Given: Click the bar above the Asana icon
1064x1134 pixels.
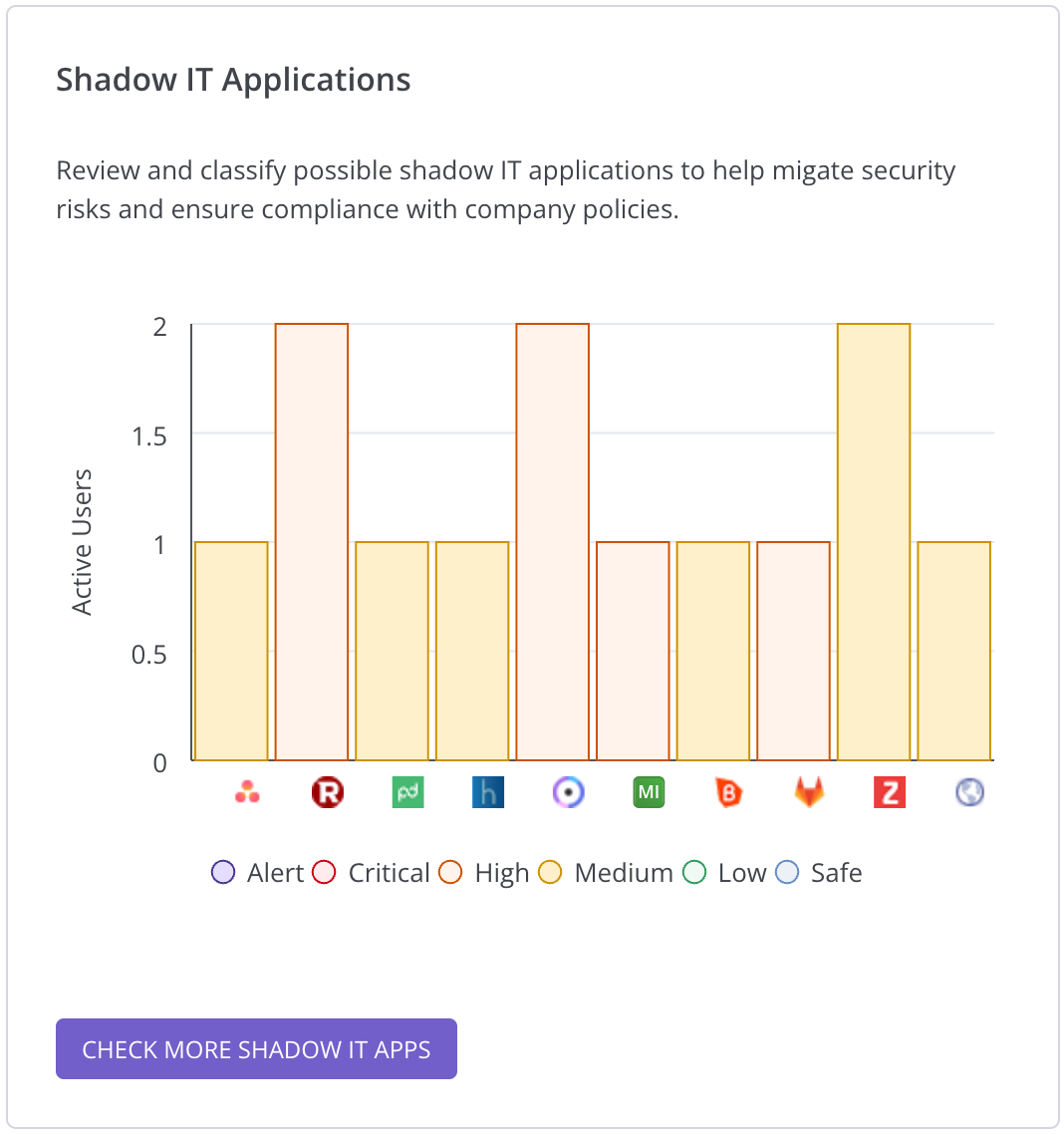Looking at the screenshot, I should [x=231, y=652].
